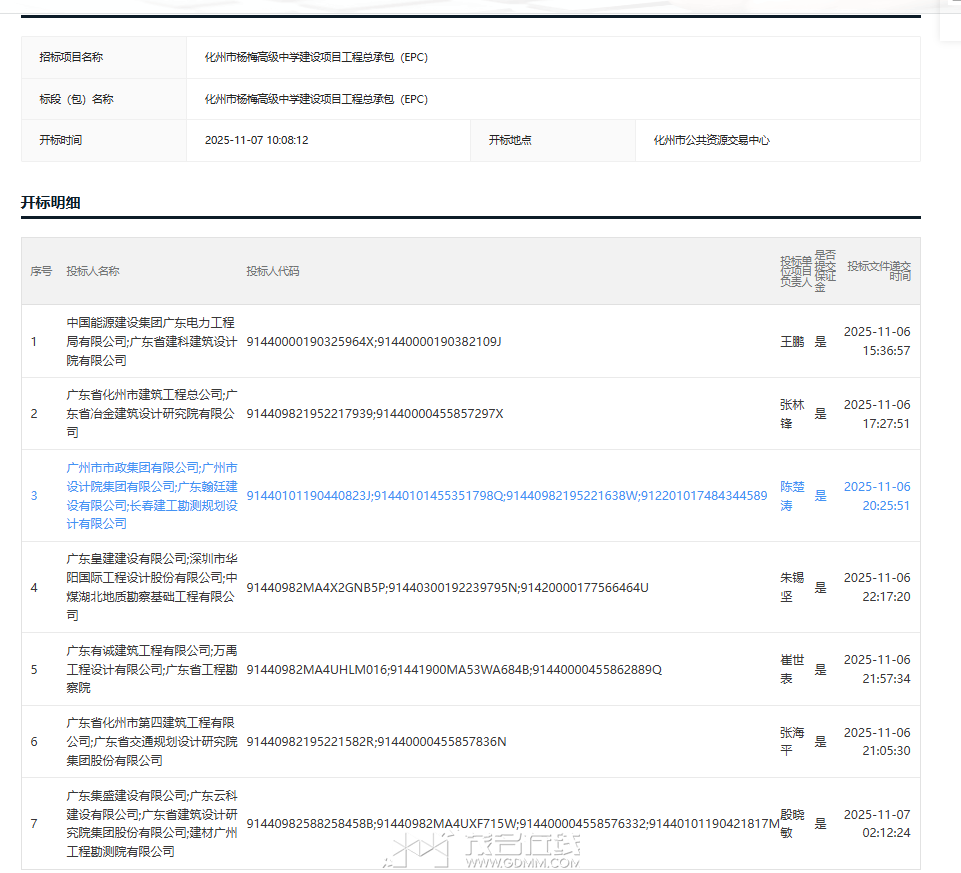Select the row 1 bidder 中国能源建设集团 cell
The image size is (961, 873).
coord(152,341)
